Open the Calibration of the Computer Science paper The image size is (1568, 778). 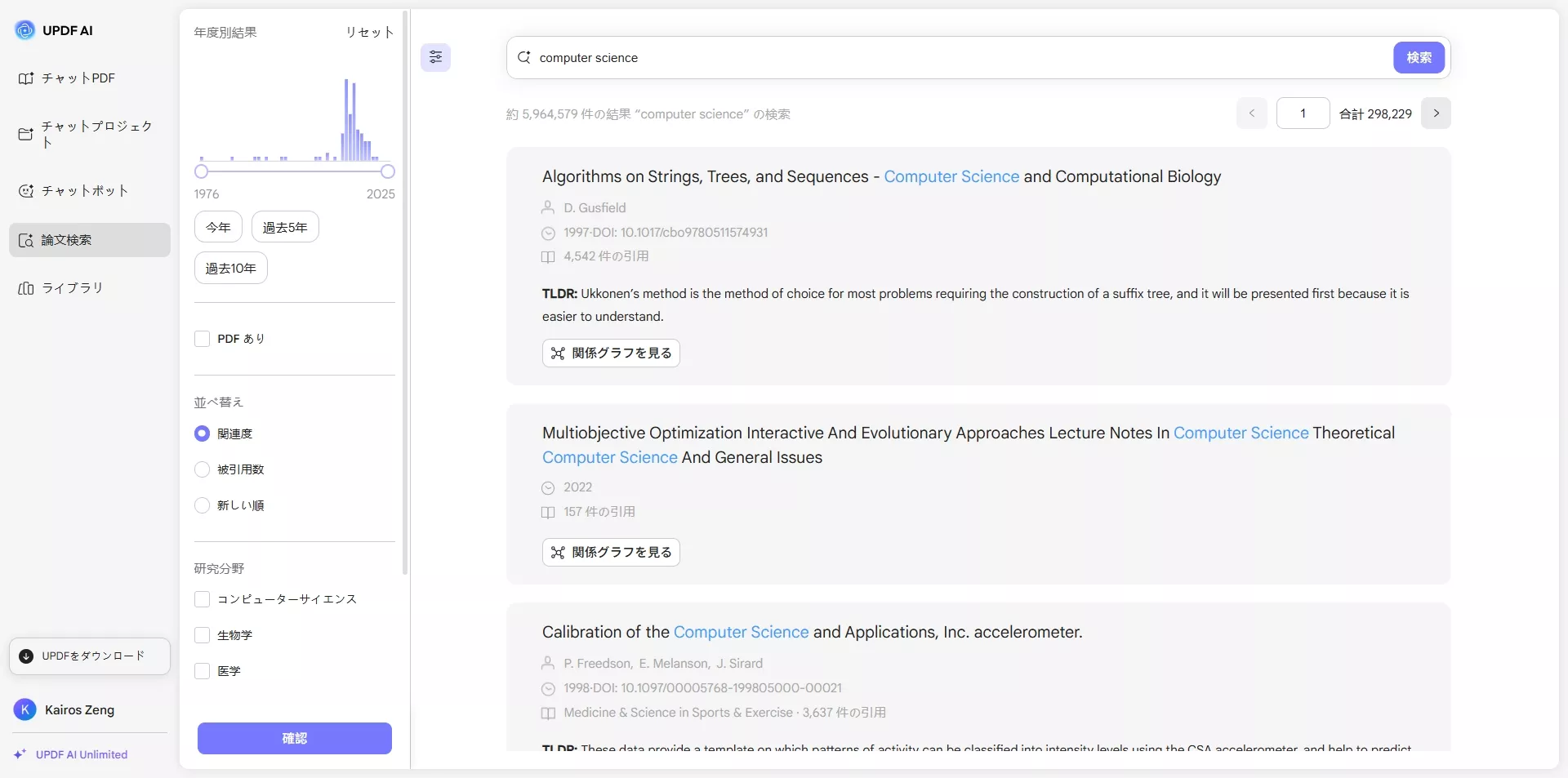813,632
